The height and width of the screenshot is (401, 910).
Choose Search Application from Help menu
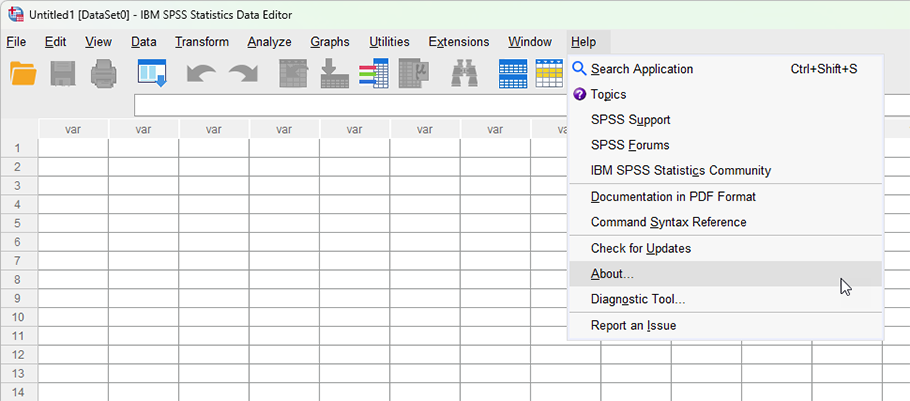(725, 69)
